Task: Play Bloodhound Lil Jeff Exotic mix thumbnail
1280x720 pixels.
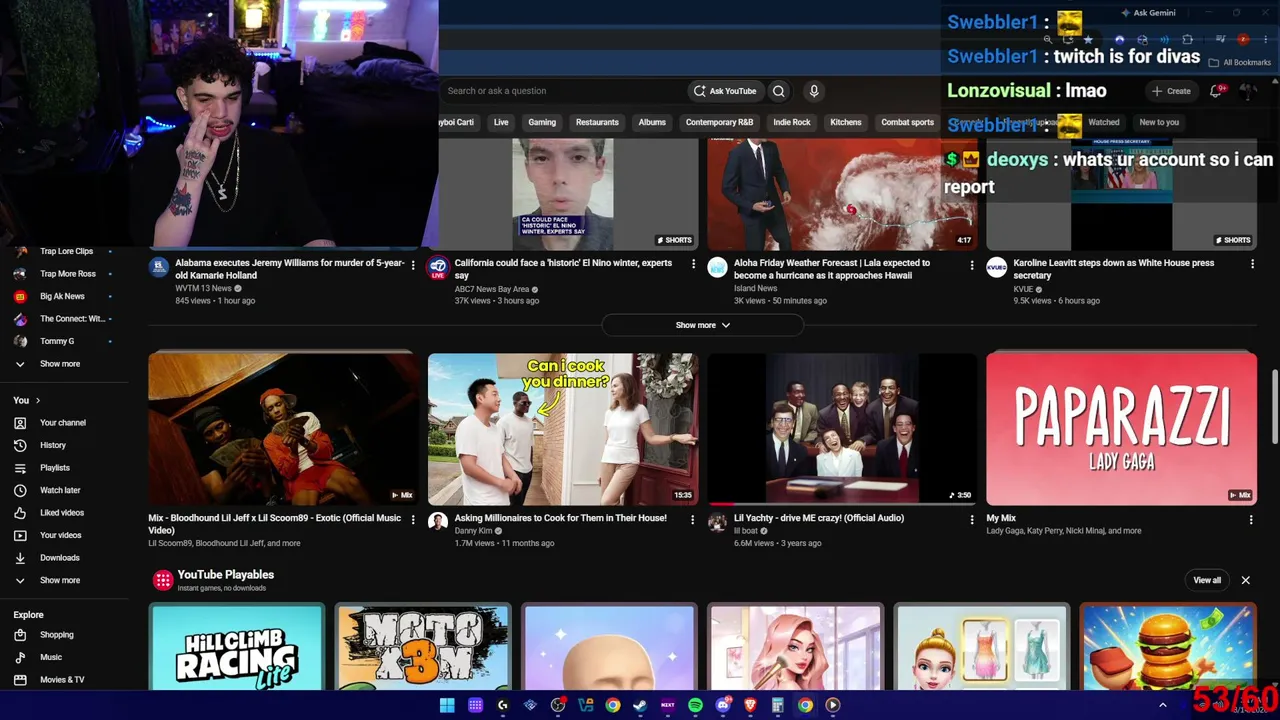Action: pos(283,429)
